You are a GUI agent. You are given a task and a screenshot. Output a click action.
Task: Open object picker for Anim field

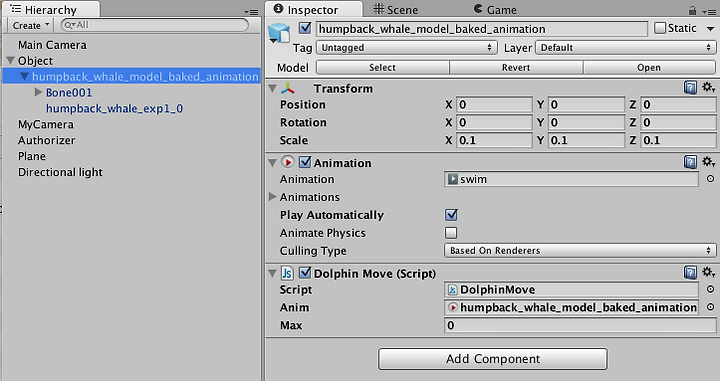click(x=710, y=307)
